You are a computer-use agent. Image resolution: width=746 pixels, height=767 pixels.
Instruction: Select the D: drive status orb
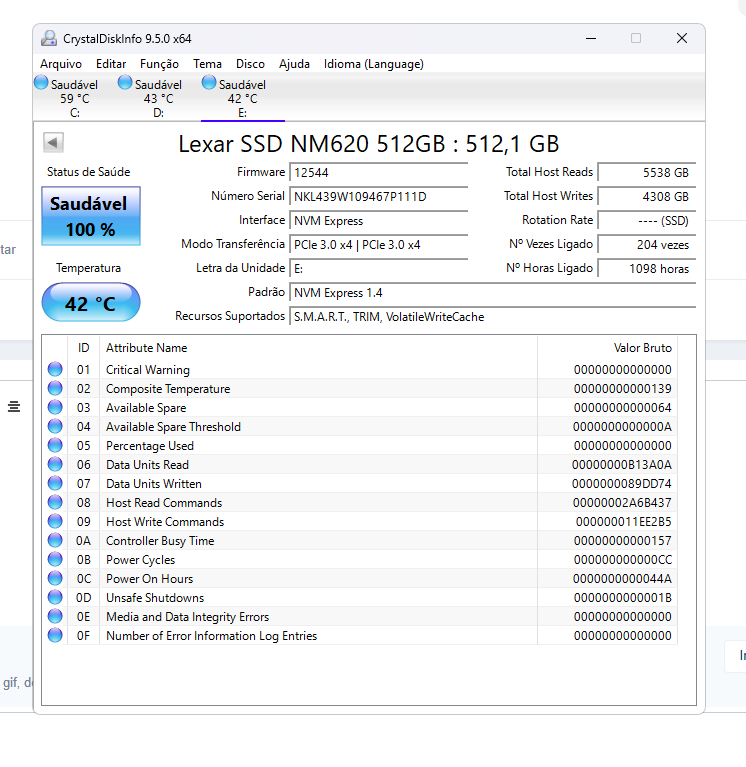tap(125, 83)
